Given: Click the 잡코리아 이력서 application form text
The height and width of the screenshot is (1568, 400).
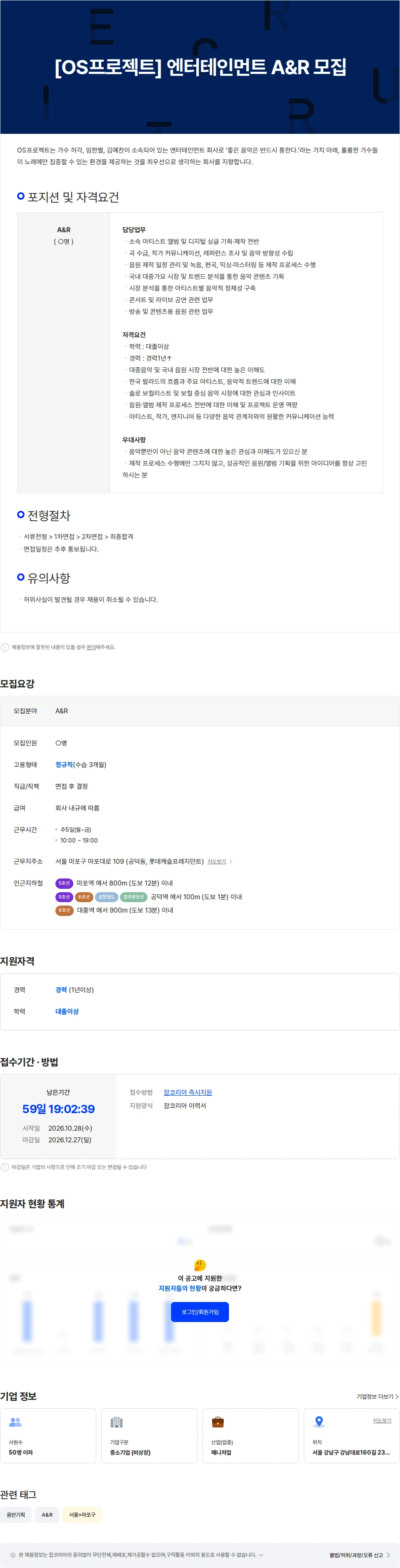Looking at the screenshot, I should [x=185, y=1105].
